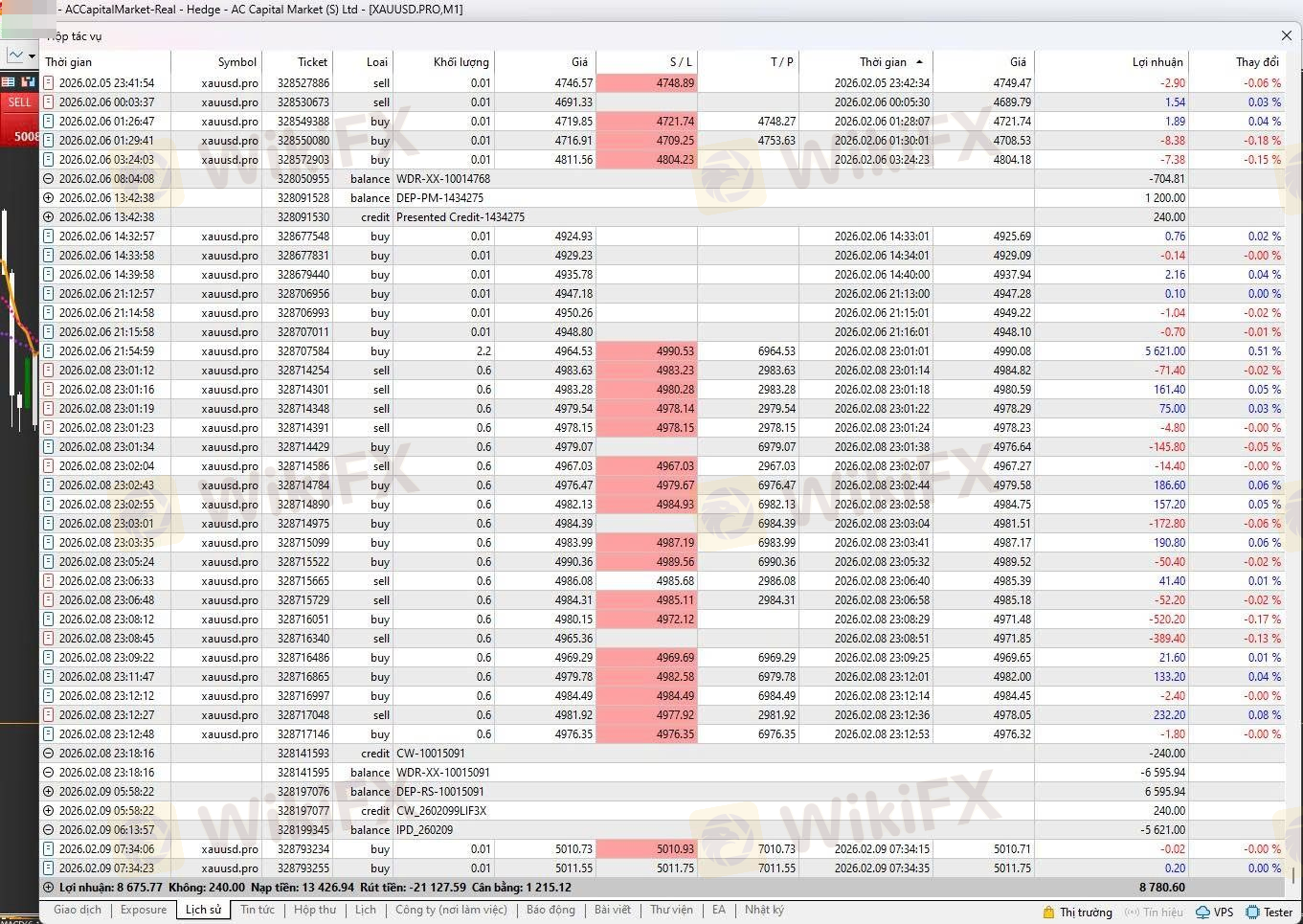The image size is (1303, 924).
Task: Click the summary row plus icon beside Lợi nhuận total
Action: click(49, 888)
